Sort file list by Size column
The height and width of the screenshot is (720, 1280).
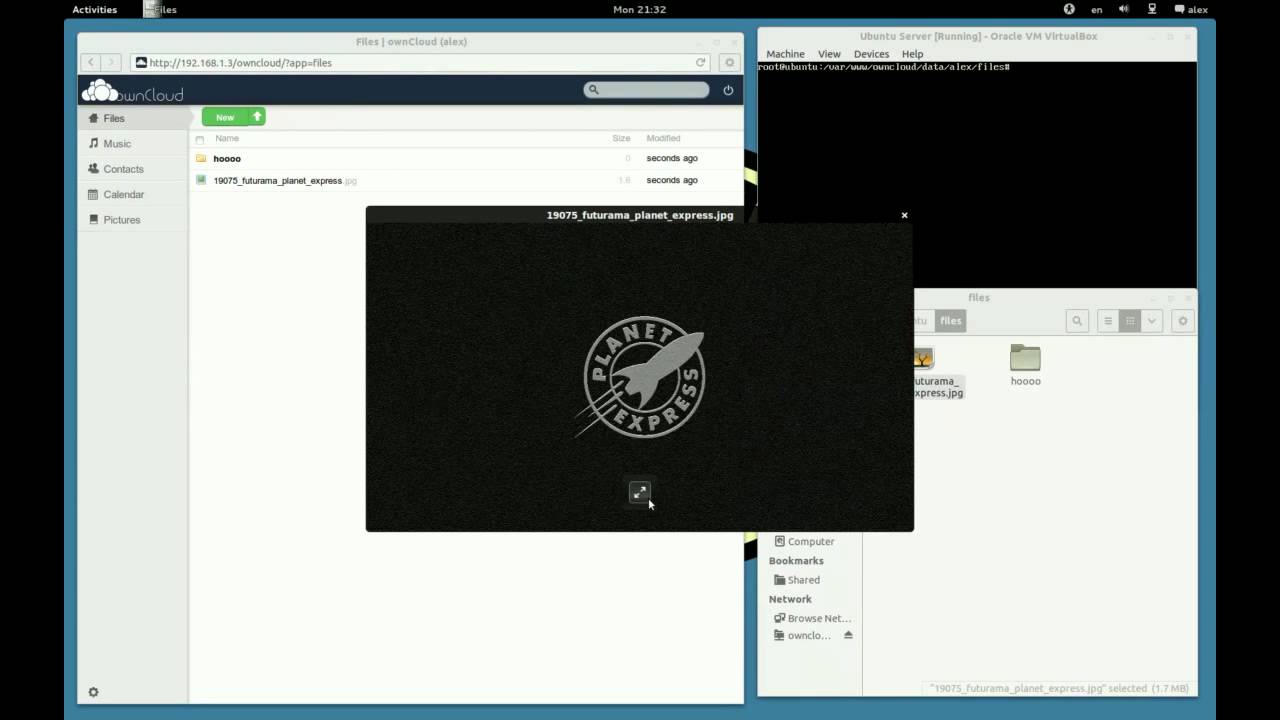click(x=621, y=138)
